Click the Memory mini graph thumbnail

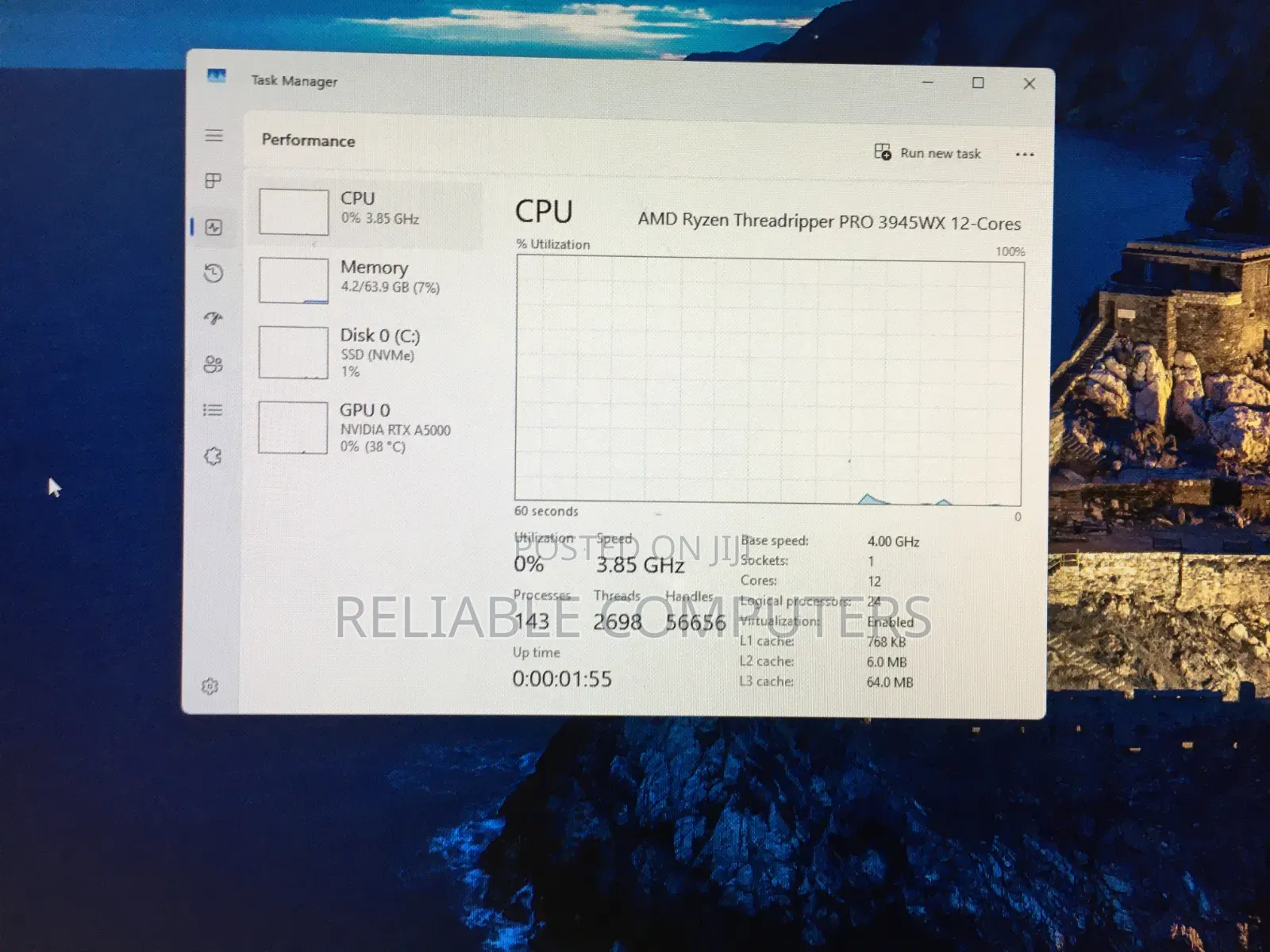(294, 280)
